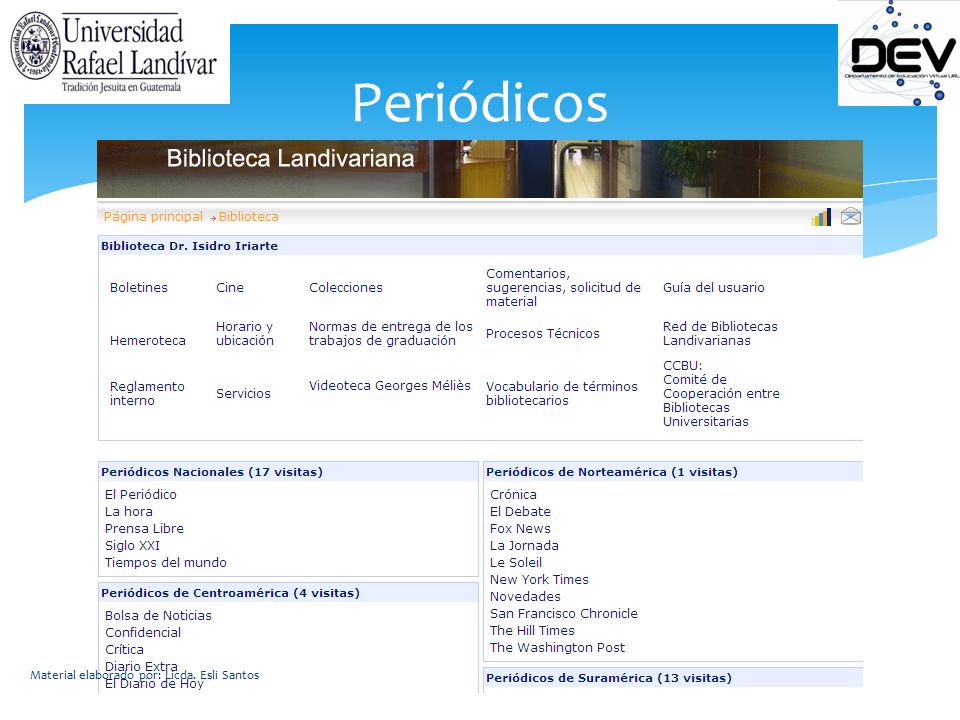Click the Periódicos de Centroamérica header
This screenshot has height=720, width=960.
[x=230, y=593]
